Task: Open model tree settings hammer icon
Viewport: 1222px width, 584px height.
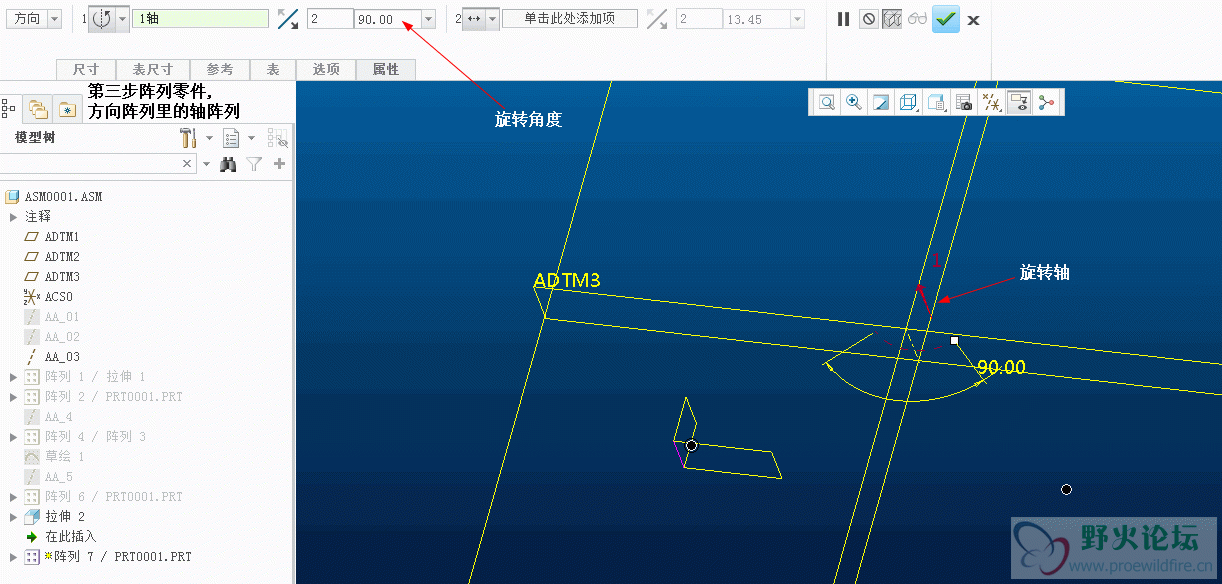Action: 187,138
